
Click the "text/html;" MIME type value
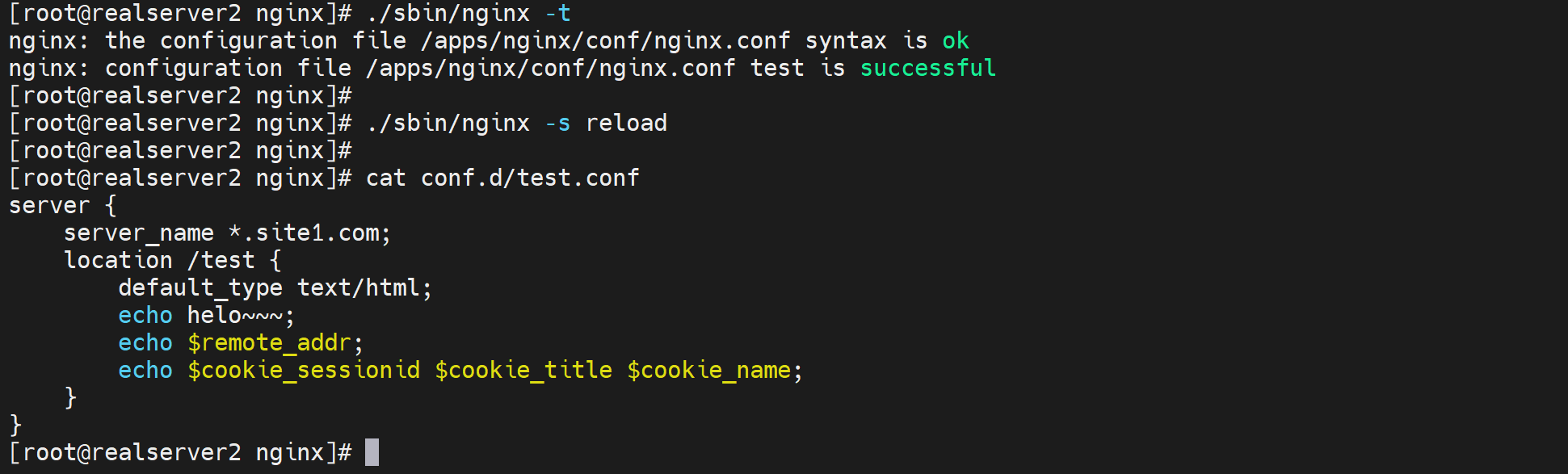[x=364, y=288]
